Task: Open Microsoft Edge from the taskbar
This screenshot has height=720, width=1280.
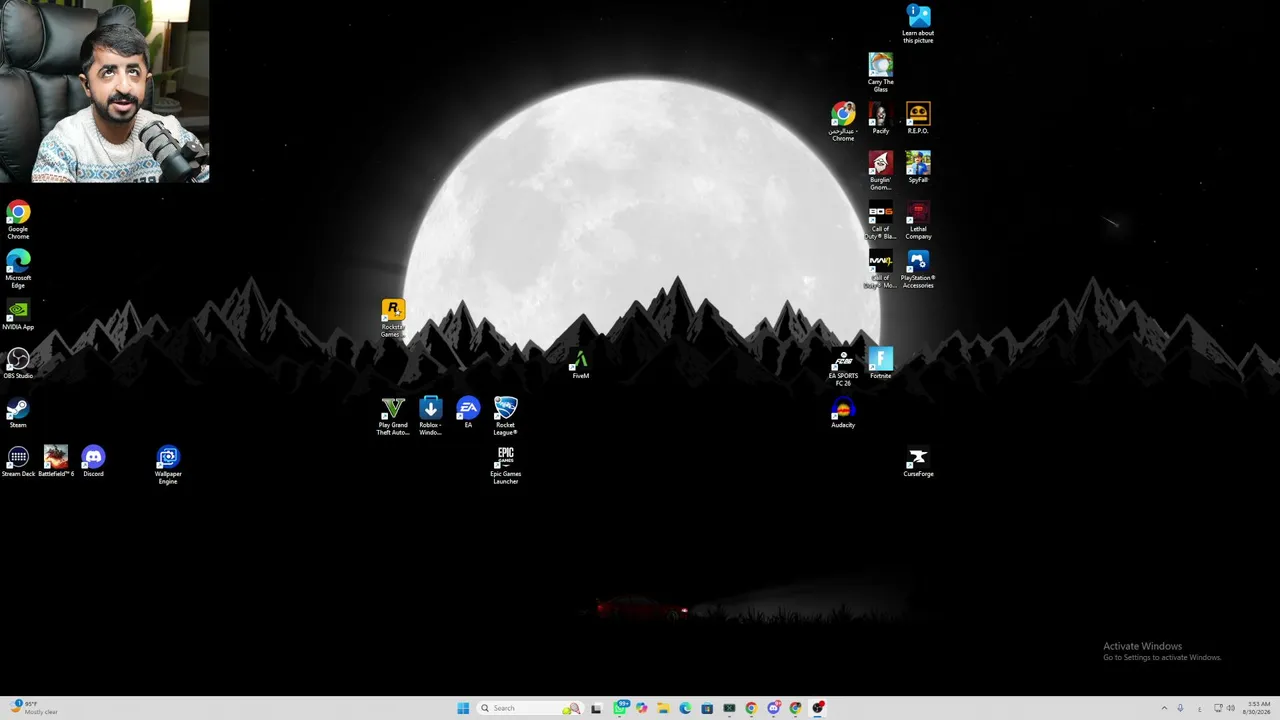Action: [x=685, y=708]
